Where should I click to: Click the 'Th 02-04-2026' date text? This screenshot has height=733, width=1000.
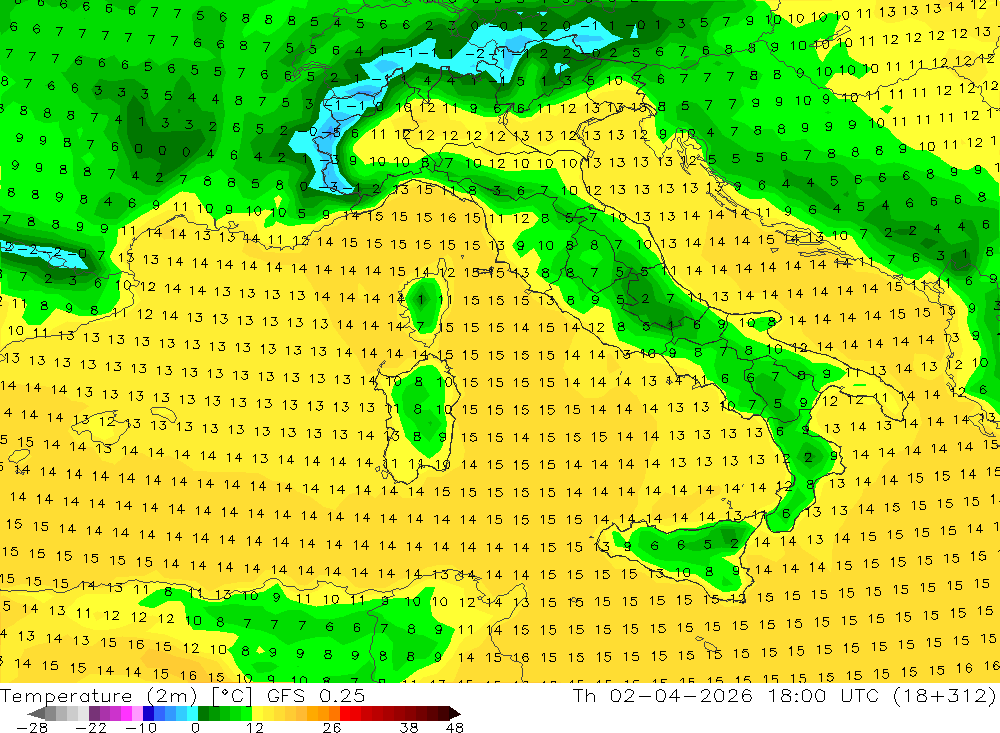[x=663, y=695]
